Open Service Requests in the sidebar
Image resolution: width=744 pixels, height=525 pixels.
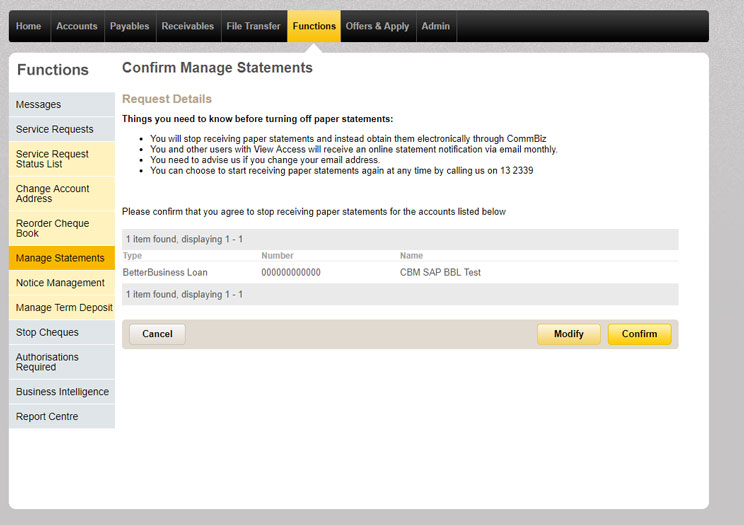point(62,129)
